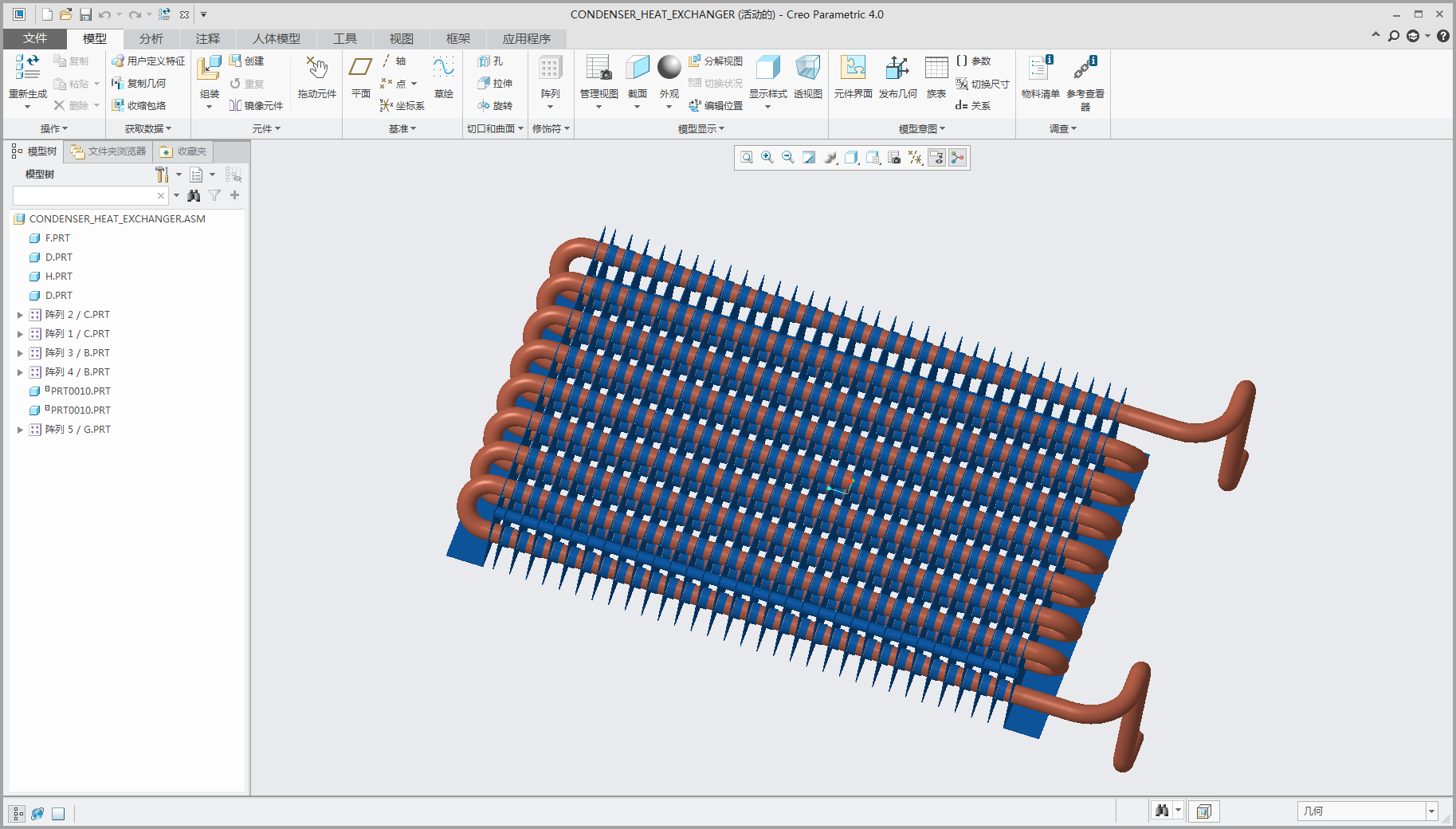Viewport: 1456px width, 829px height.
Task: Toggle annotation display in the view toolbar
Action: tap(936, 158)
